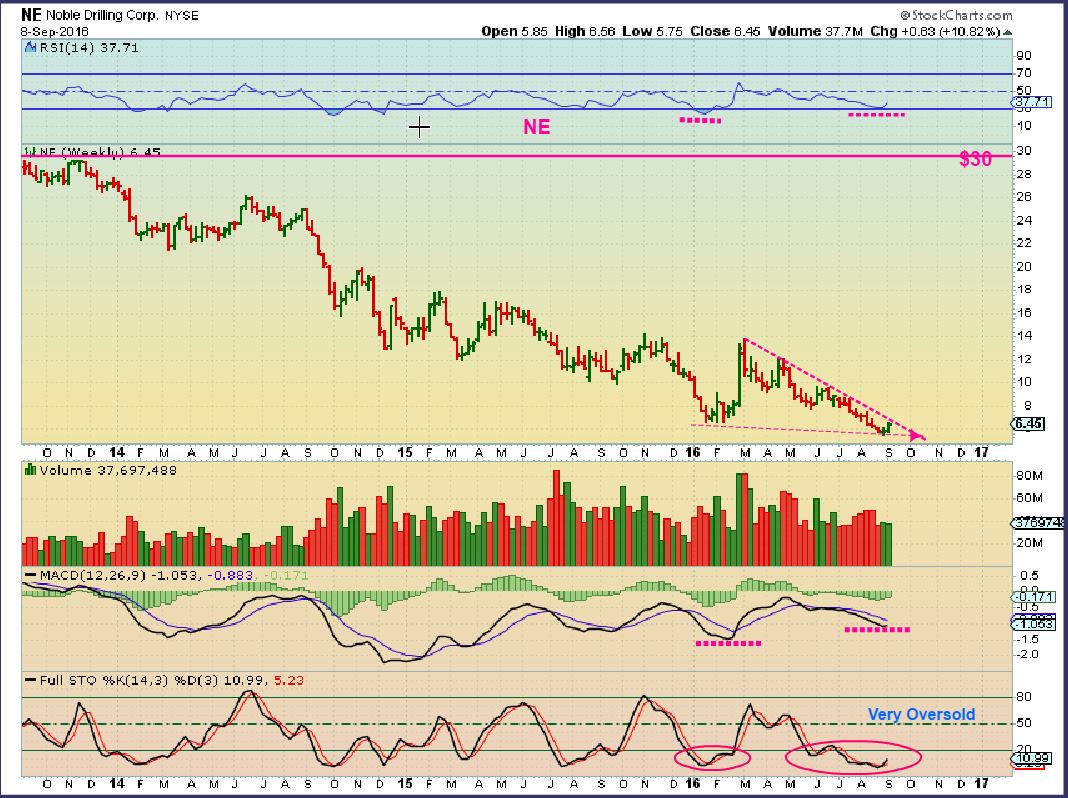Click year 17 on the bottom stochastic time axis
Image resolution: width=1068 pixels, height=798 pixels.
(981, 783)
